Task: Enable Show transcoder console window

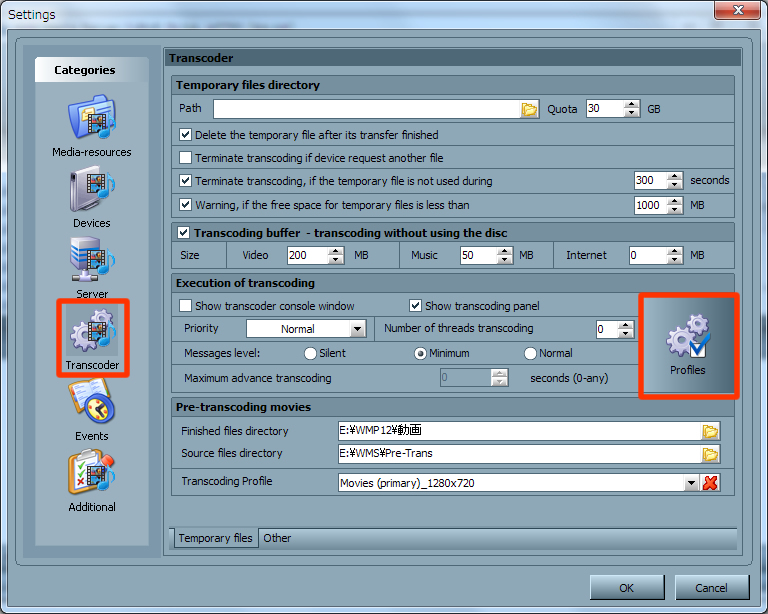Action: click(185, 306)
